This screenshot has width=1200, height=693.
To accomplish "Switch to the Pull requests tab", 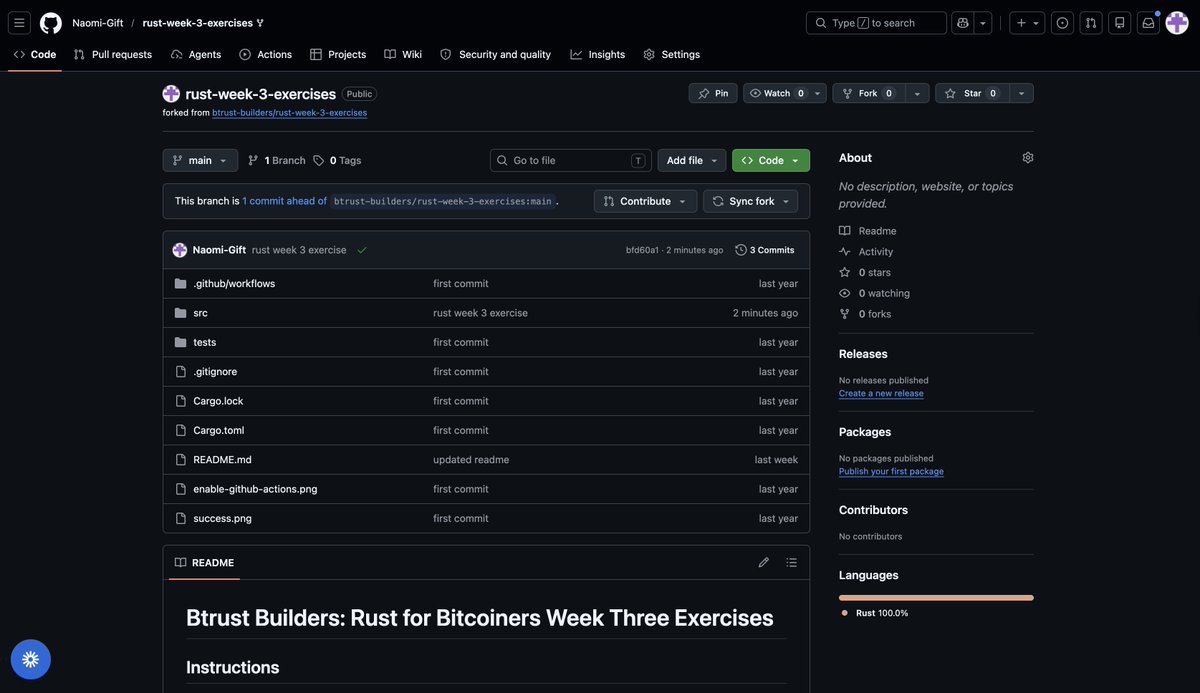I will [x=113, y=54].
